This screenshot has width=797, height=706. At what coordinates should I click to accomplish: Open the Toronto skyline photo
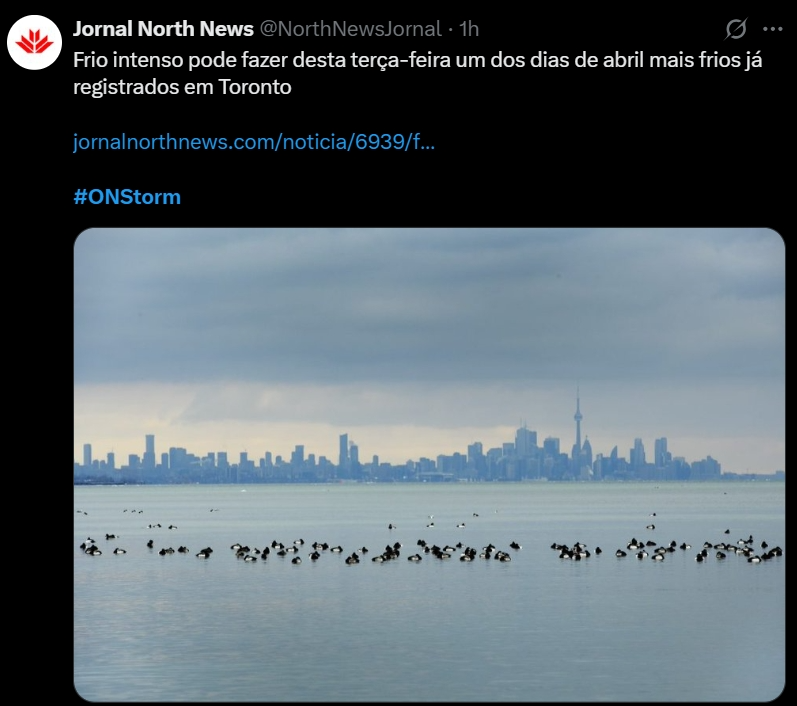[x=429, y=465]
